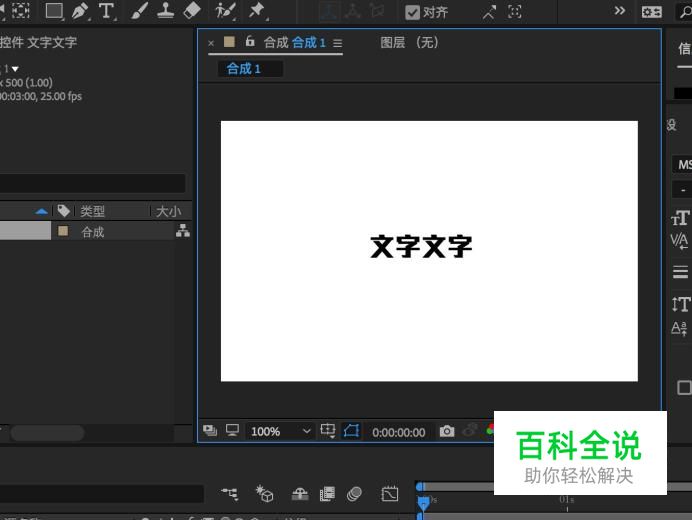Toggle the sort direction arrow in the project columns
This screenshot has height=520, width=692.
[41, 211]
